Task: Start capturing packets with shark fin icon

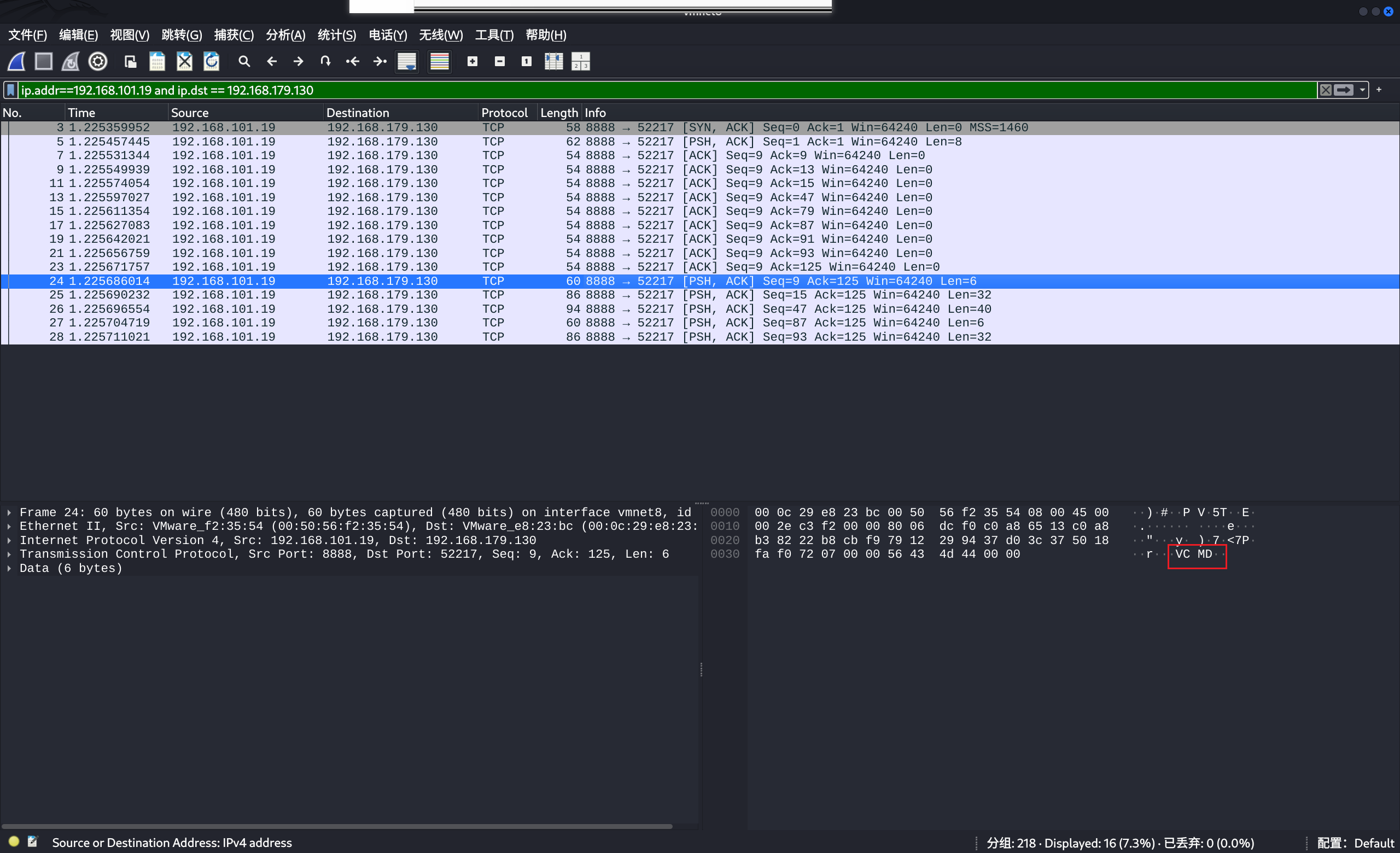Action: pyautogui.click(x=16, y=61)
